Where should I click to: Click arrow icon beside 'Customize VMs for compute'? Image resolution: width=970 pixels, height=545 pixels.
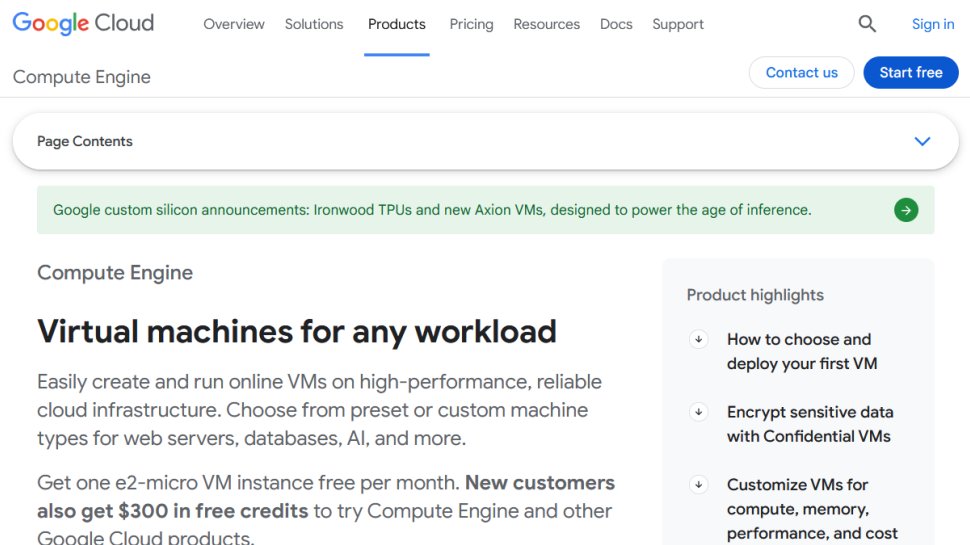point(699,485)
